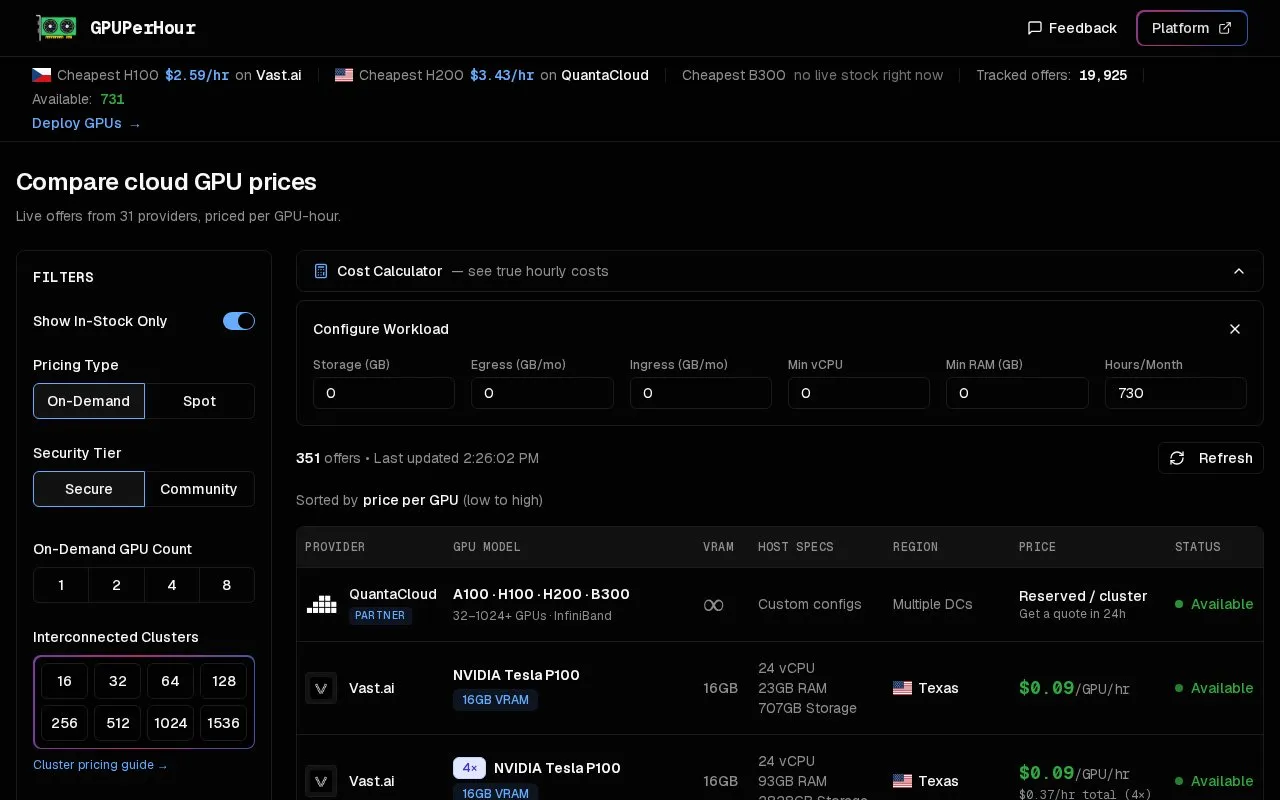
Task: Select 128 interconnected cluster size
Action: 224,681
